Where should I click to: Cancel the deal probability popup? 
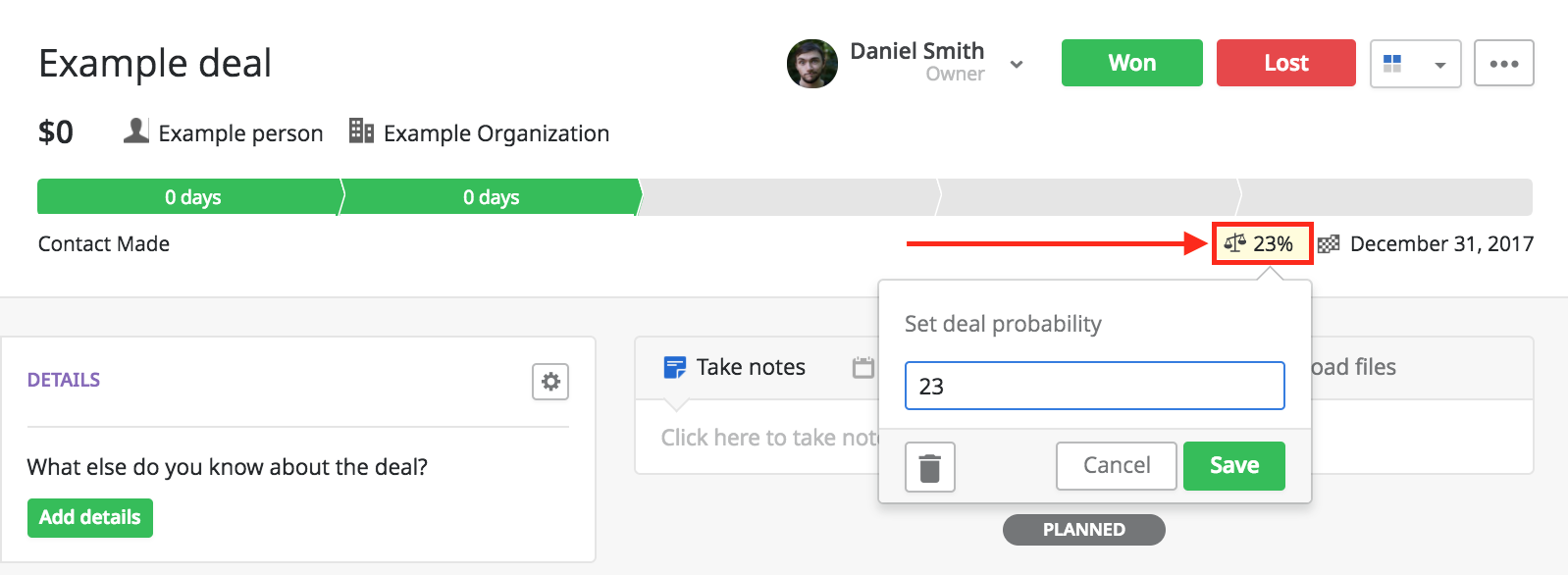(x=1116, y=465)
